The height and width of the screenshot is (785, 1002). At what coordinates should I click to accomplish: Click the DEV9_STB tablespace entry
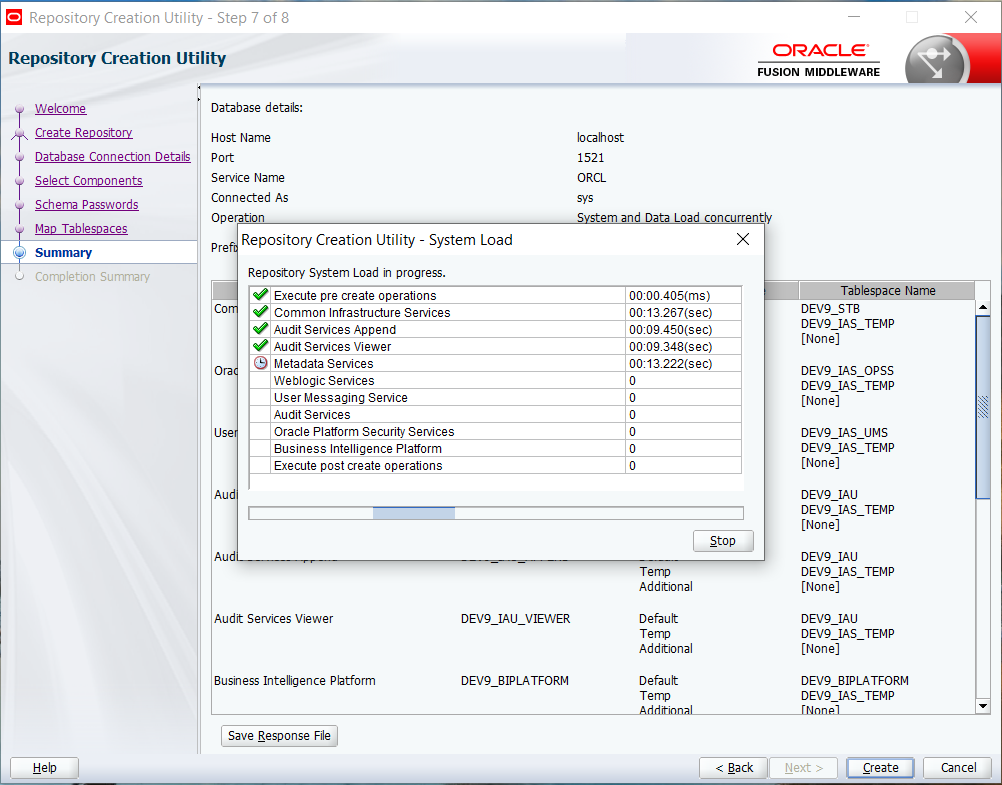coord(830,309)
